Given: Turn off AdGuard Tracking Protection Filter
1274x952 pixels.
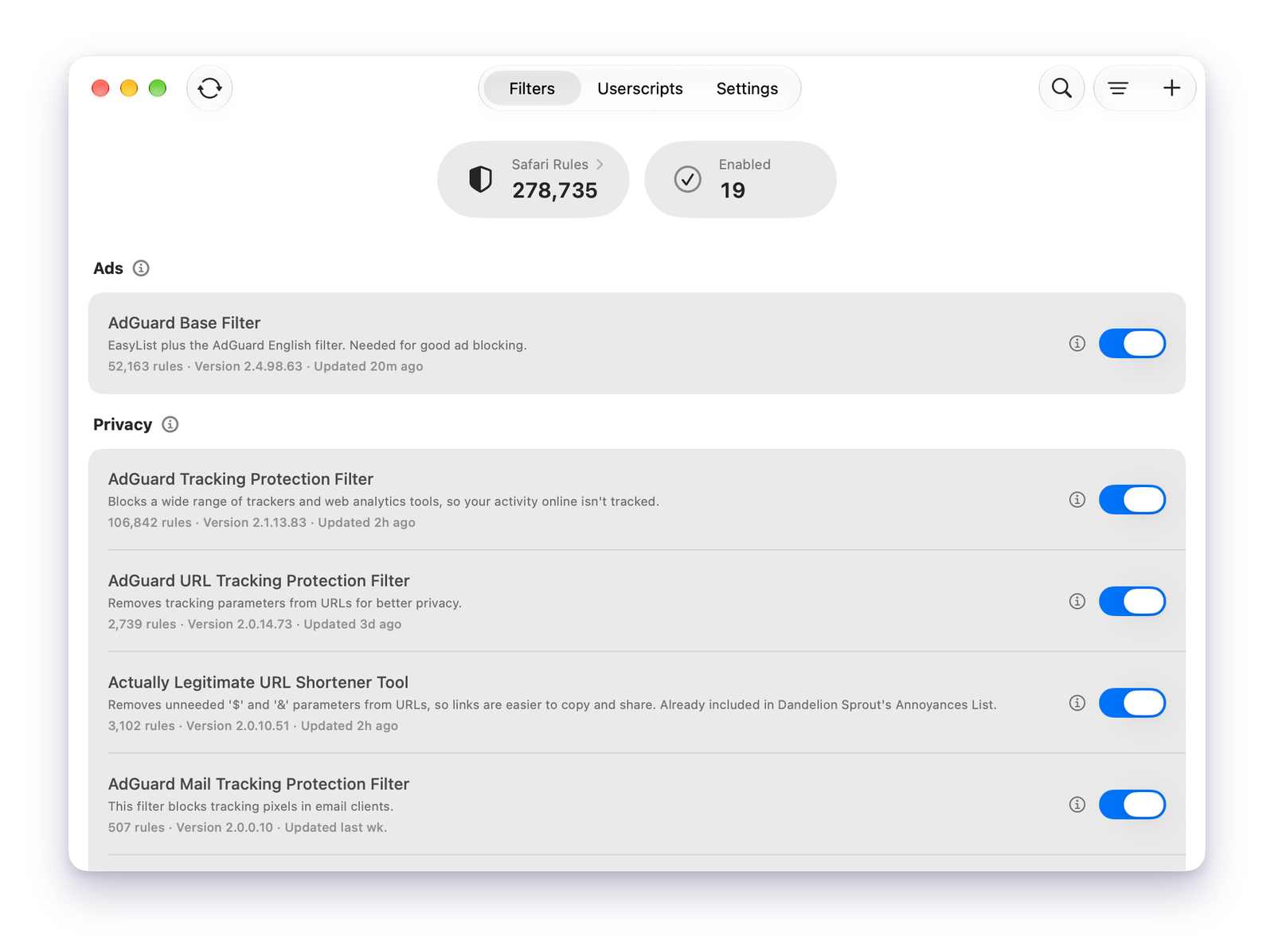Looking at the screenshot, I should (x=1132, y=499).
